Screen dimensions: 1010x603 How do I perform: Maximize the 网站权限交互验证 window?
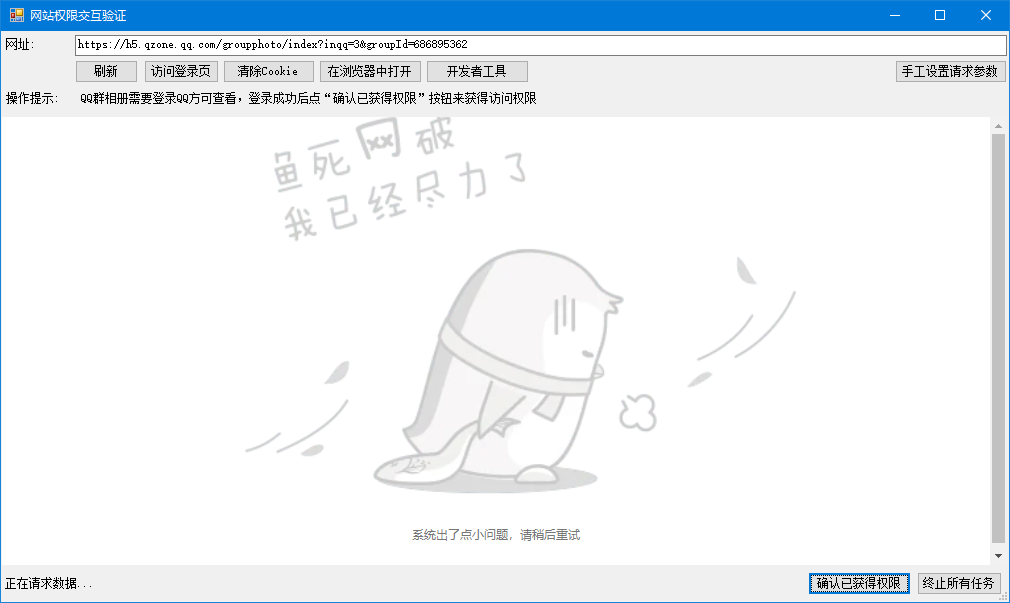[x=940, y=15]
